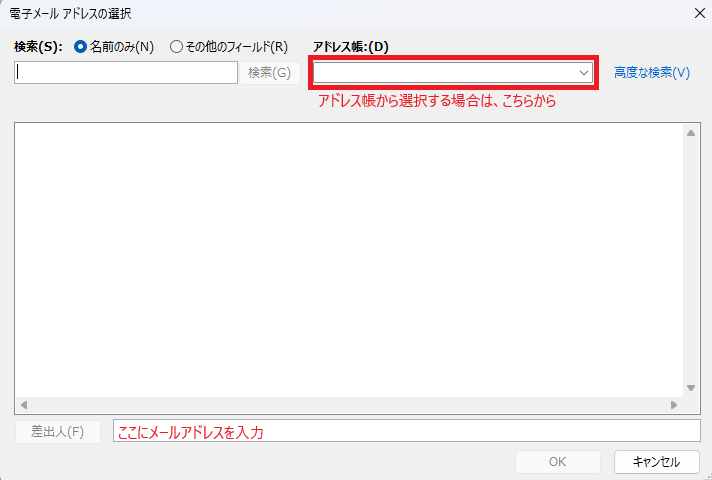Click the list's scroll right arrow
Screen dimensions: 712x480
(674, 405)
